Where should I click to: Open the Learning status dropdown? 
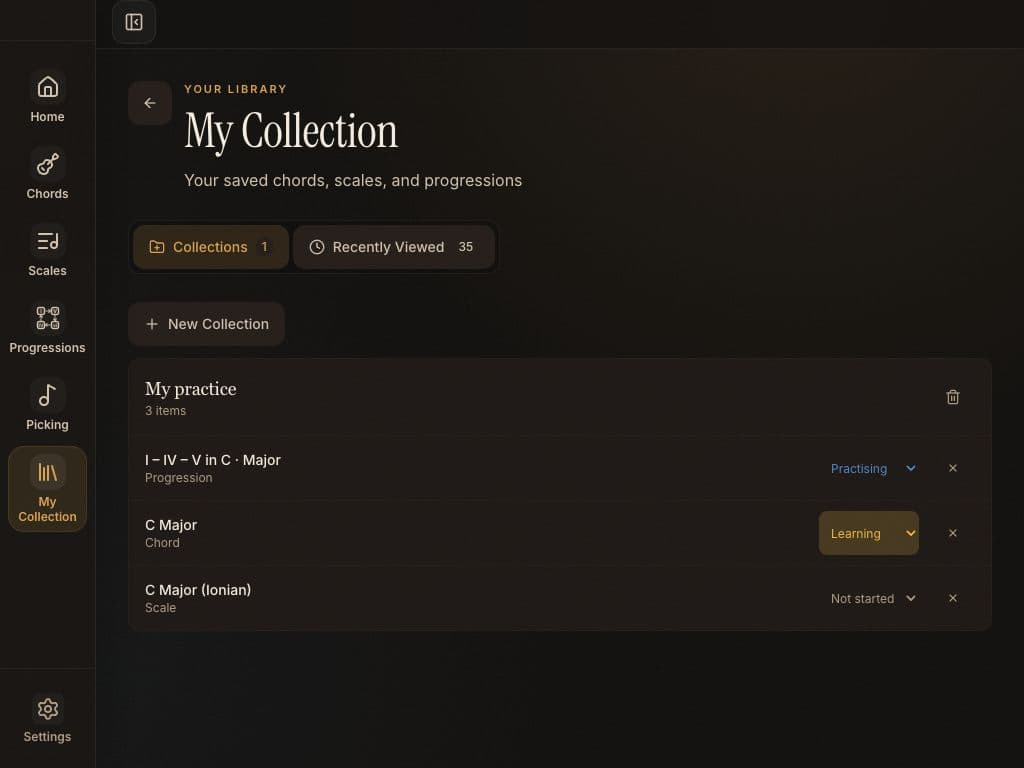click(869, 534)
